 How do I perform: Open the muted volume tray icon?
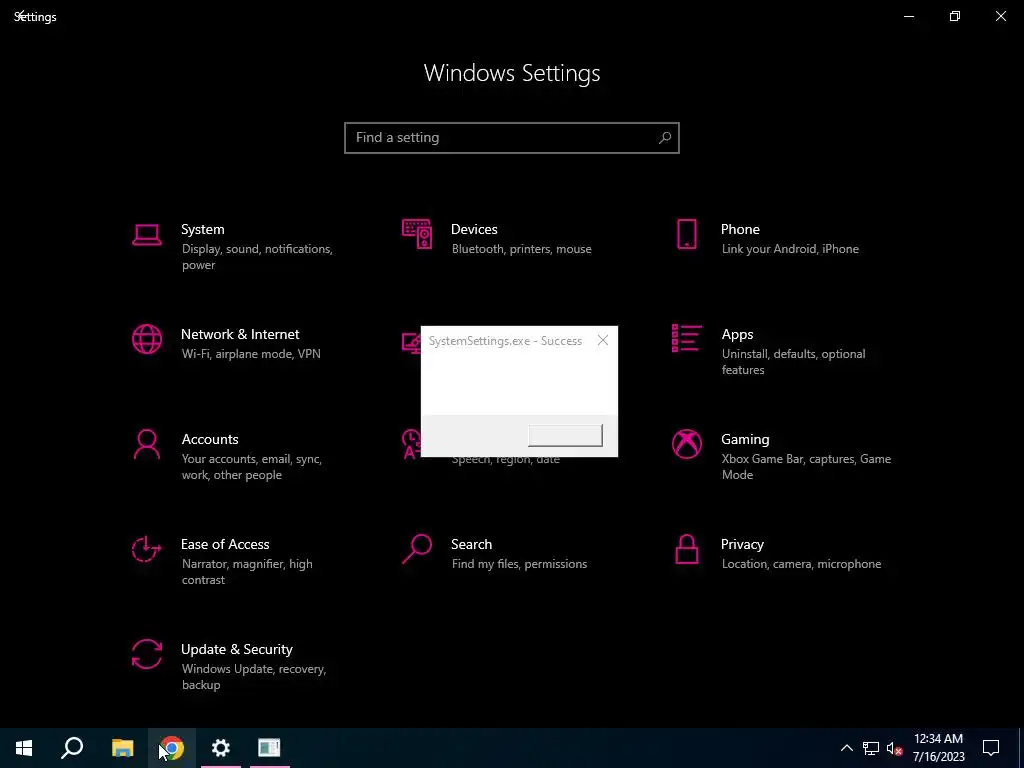tap(894, 748)
